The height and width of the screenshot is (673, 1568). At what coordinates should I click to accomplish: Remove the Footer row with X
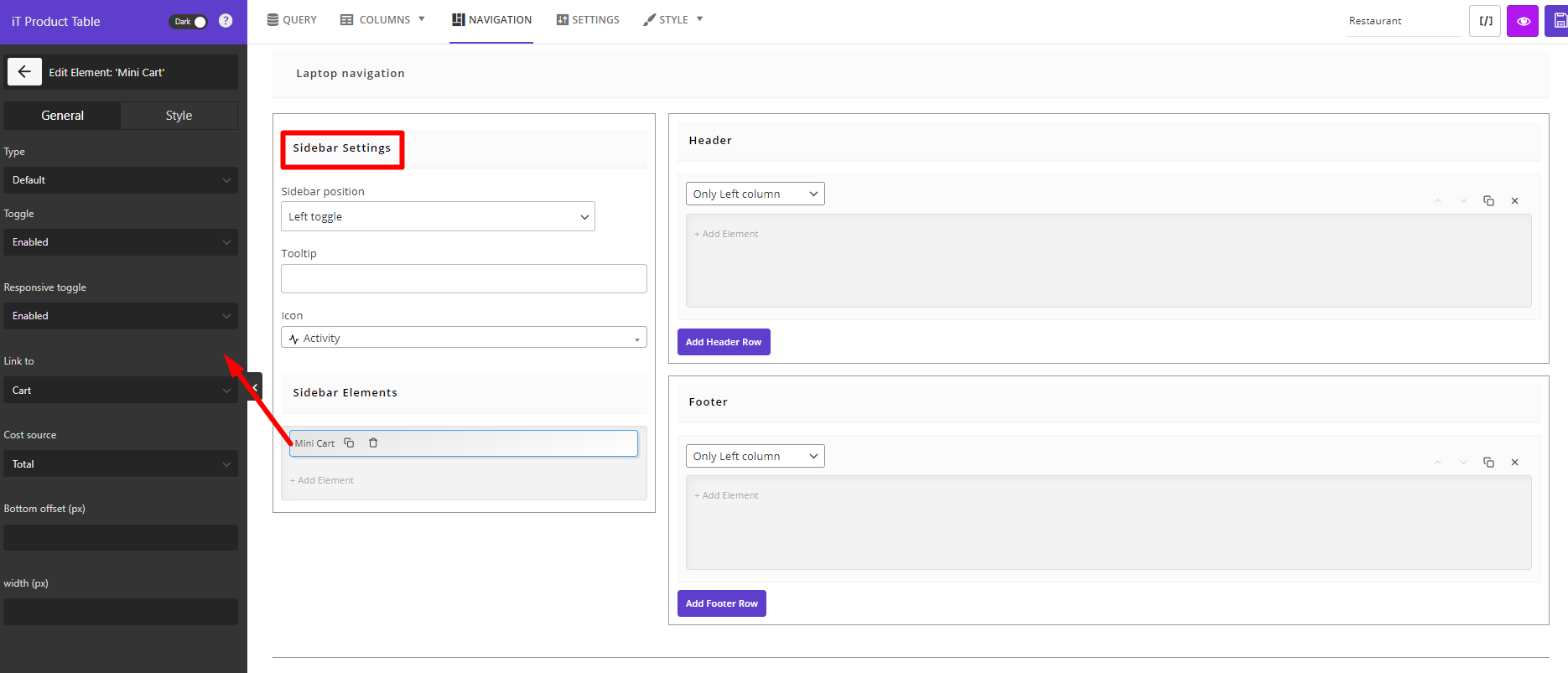pos(1514,463)
